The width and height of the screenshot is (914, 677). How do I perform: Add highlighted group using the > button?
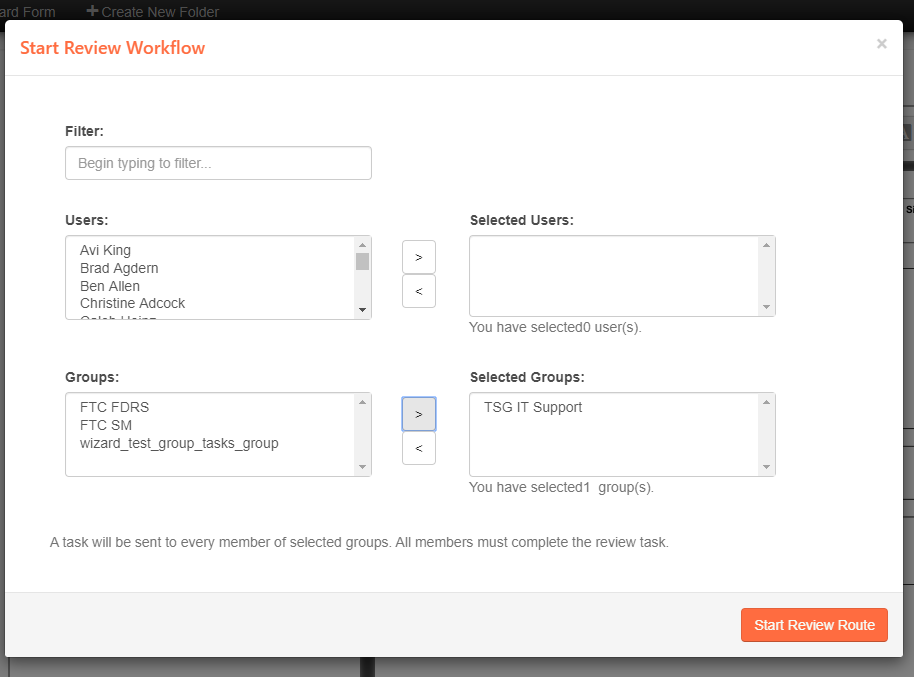418,413
